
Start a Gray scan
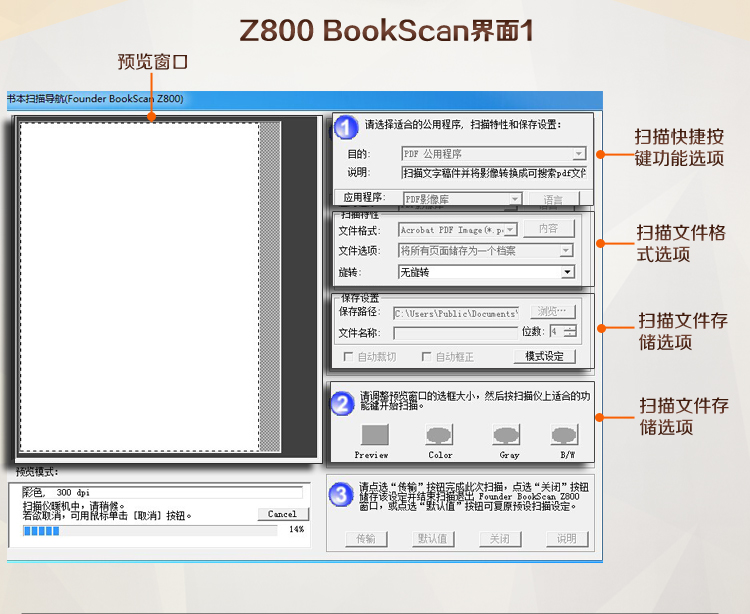tap(508, 435)
